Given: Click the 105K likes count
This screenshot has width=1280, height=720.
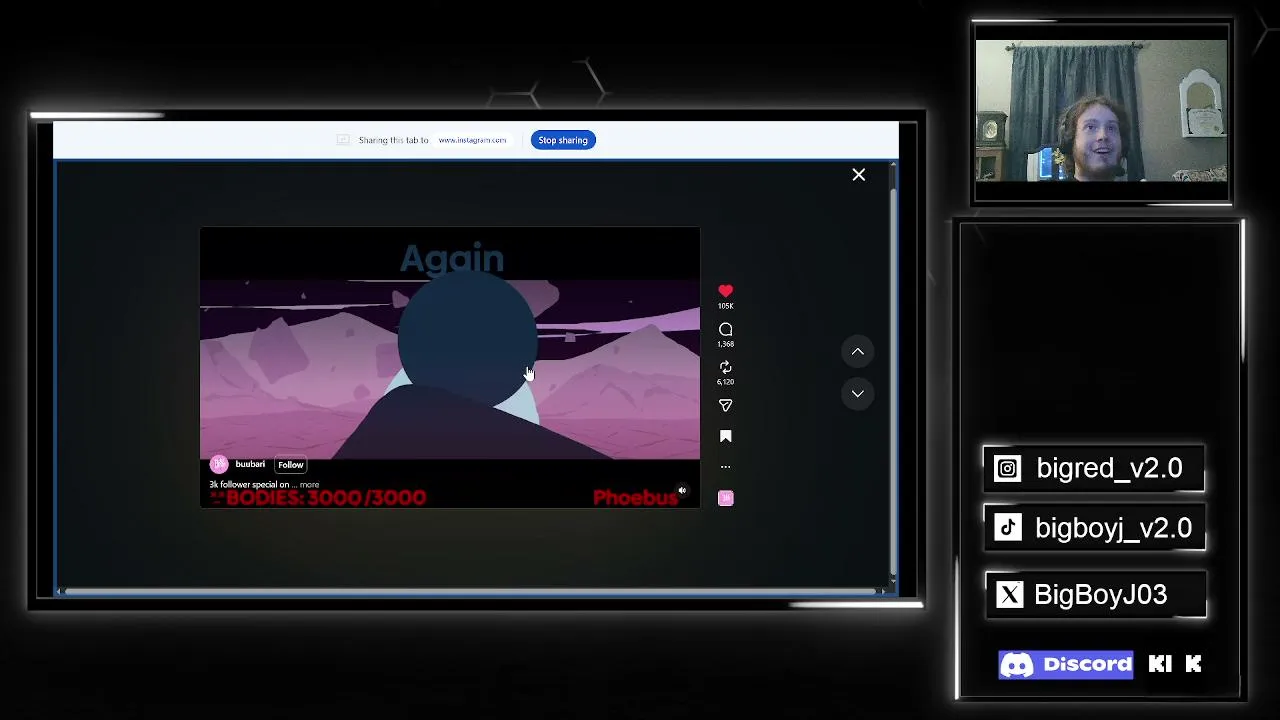Looking at the screenshot, I should (725, 306).
